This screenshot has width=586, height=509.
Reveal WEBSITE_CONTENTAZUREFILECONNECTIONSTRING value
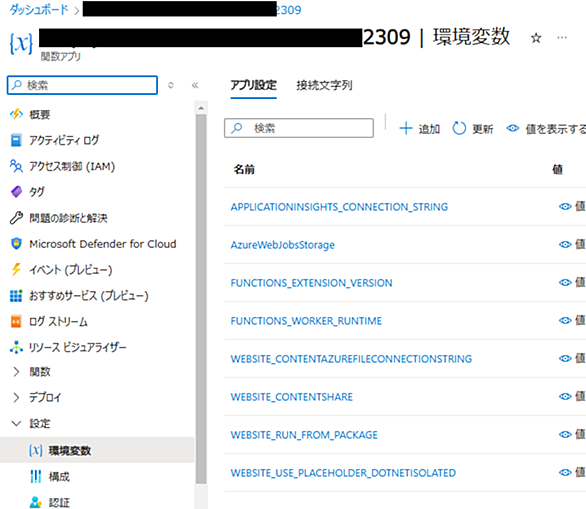[x=565, y=358]
